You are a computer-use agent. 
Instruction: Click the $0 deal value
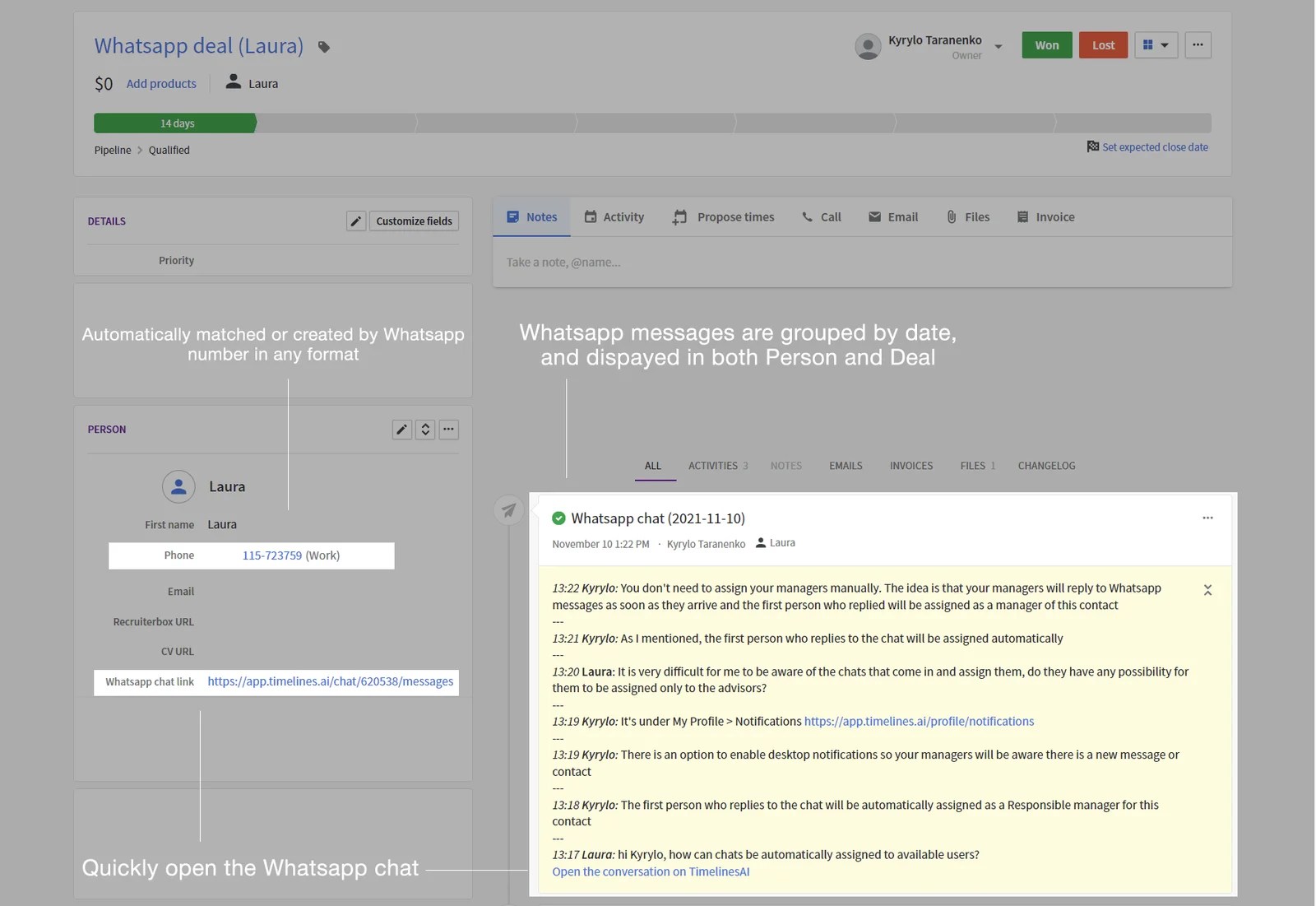point(104,84)
